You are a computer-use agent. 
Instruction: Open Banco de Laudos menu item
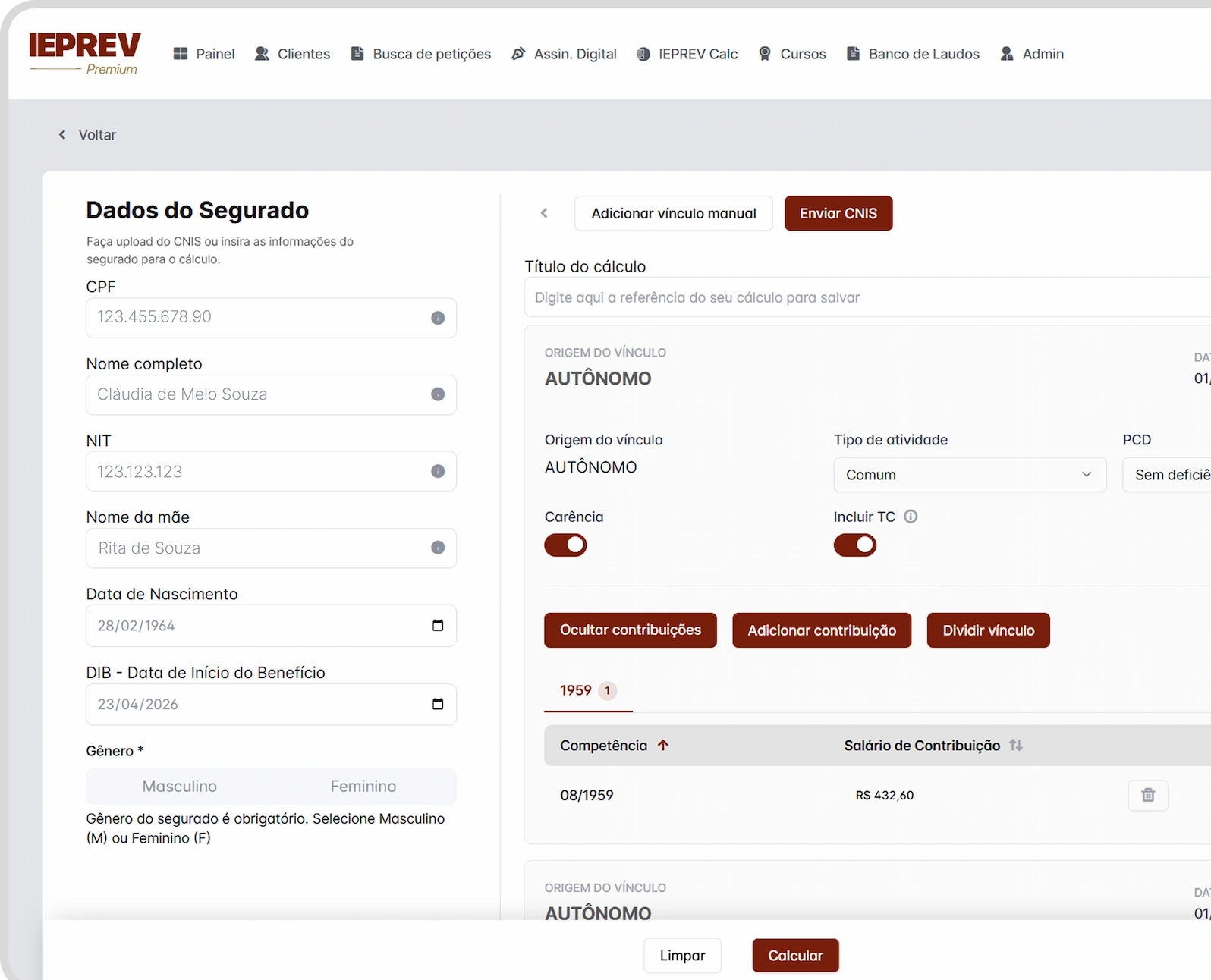coord(913,54)
